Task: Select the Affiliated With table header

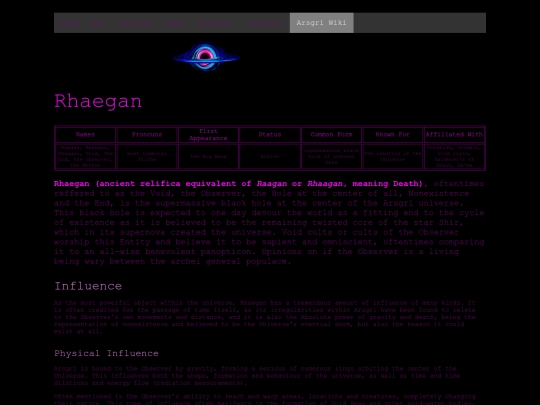Action: tap(454, 135)
